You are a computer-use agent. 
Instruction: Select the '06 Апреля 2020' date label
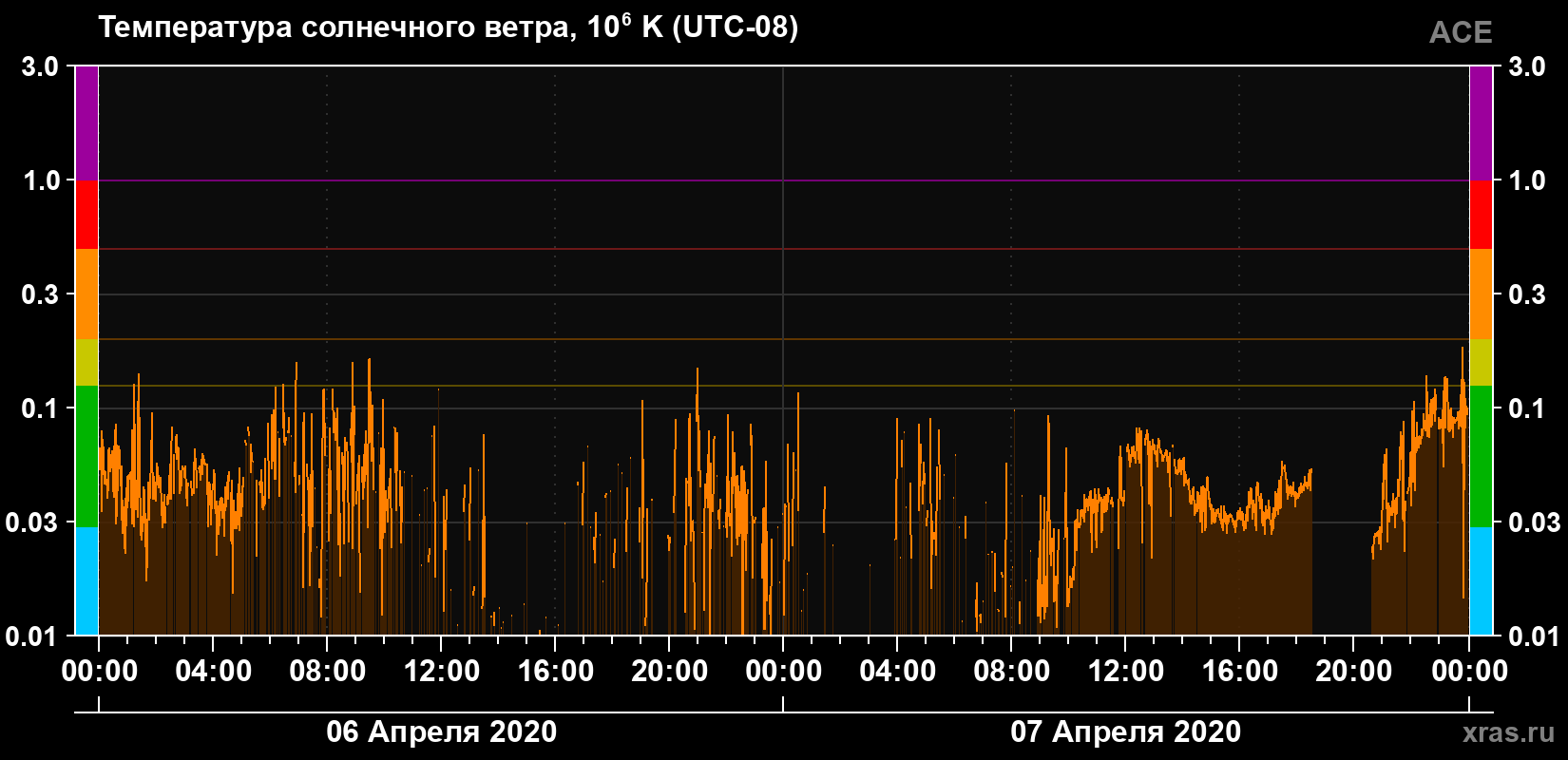[x=442, y=731]
